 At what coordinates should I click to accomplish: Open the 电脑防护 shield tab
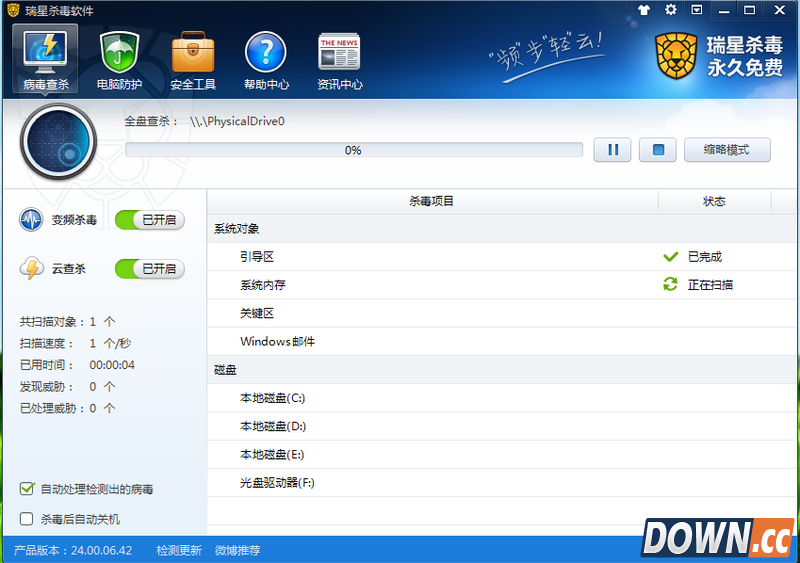tap(119, 60)
